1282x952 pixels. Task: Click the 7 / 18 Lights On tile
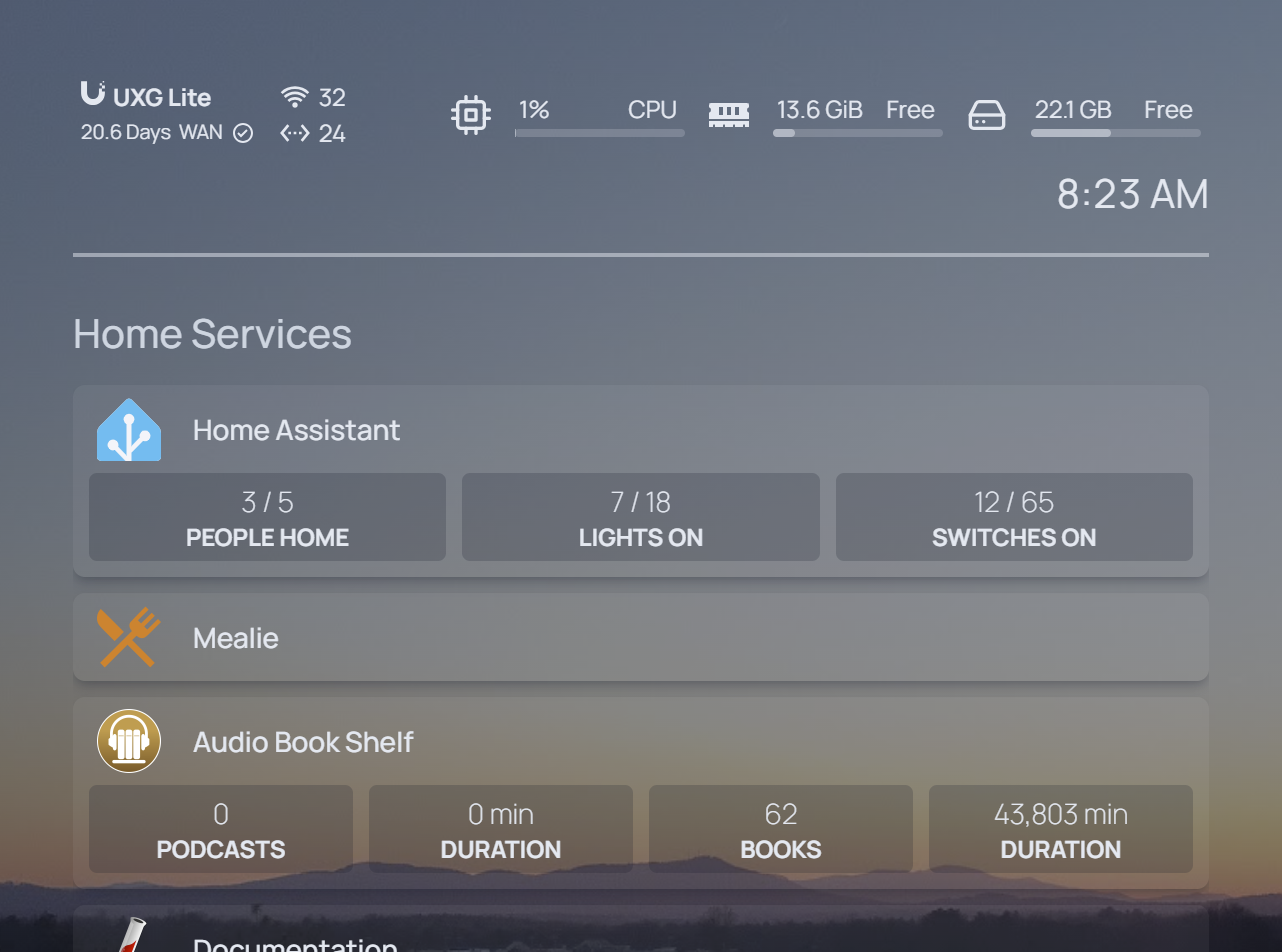641,517
